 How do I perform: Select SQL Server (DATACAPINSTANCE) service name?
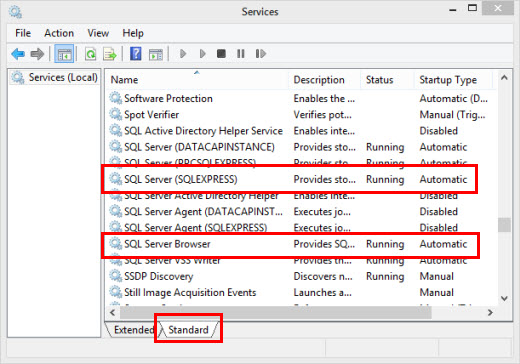199,147
